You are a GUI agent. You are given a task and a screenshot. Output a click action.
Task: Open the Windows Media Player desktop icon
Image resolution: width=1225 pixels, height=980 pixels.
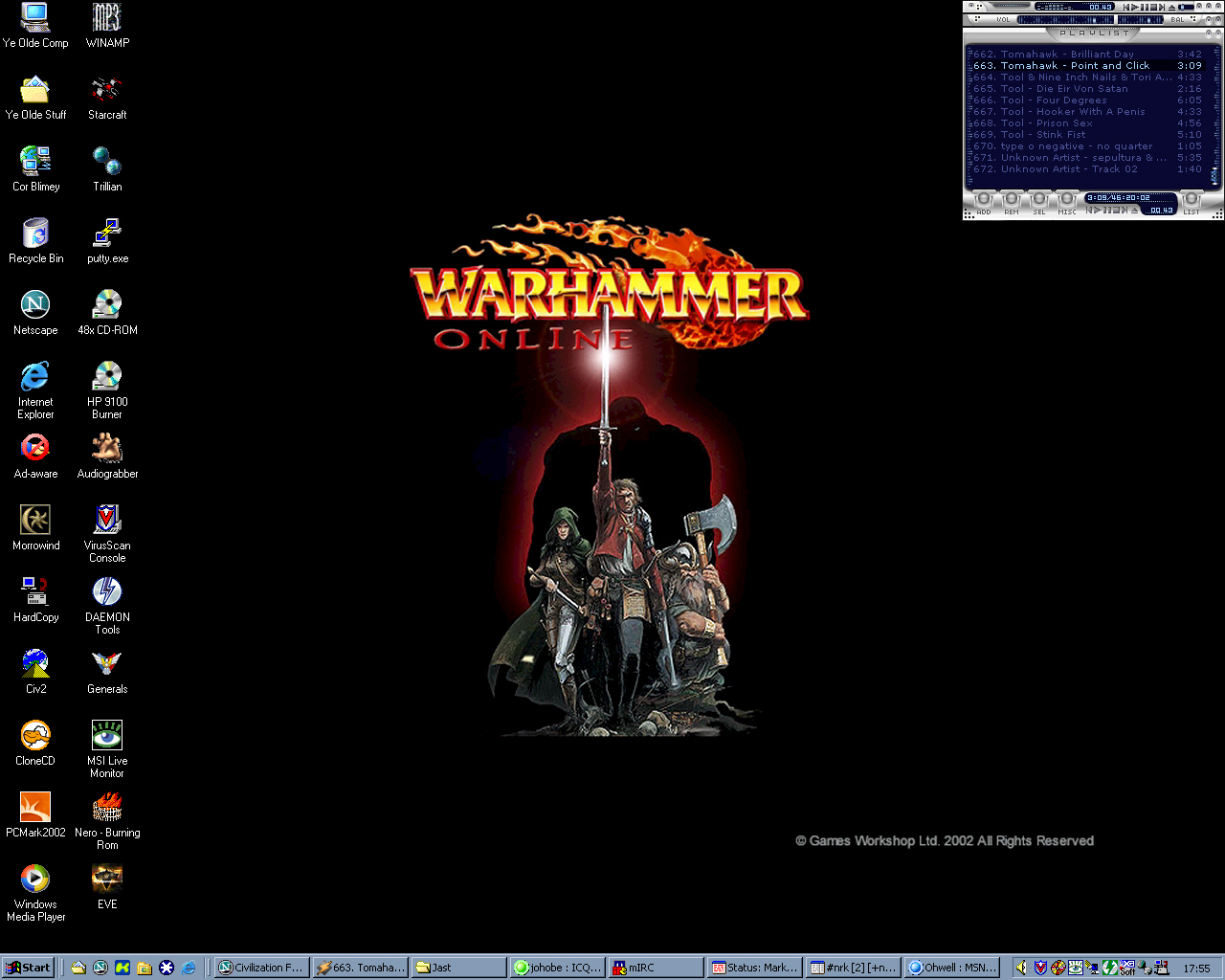coord(35,893)
